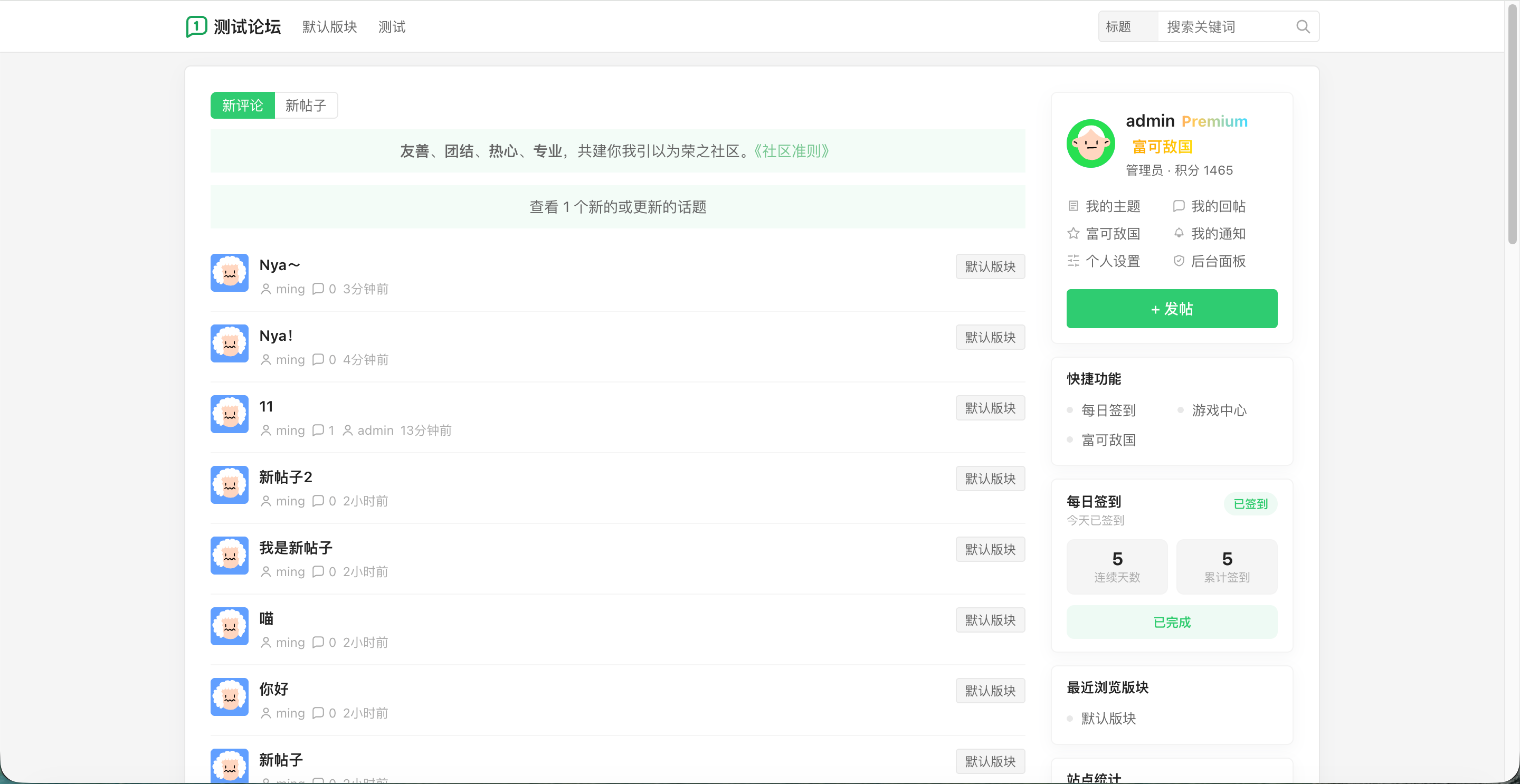This screenshot has height=784, width=1520.
Task: Open 个人设置 sliders icon
Action: pyautogui.click(x=1073, y=261)
